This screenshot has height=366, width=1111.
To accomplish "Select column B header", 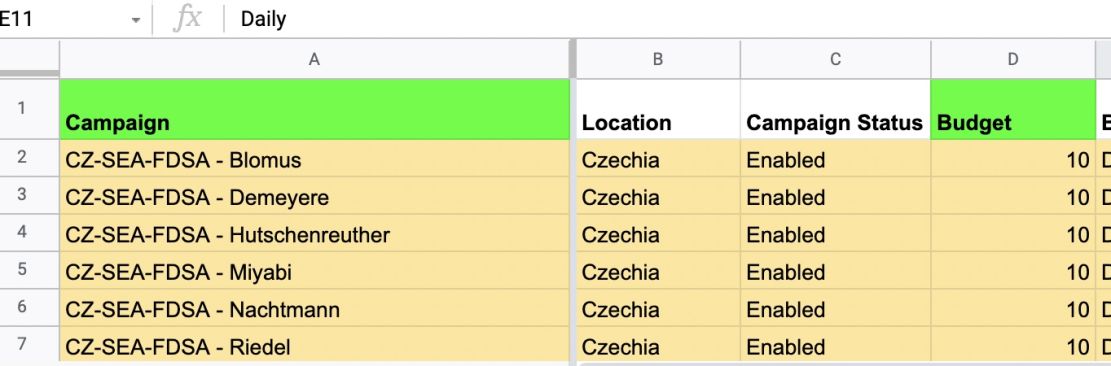I will tap(658, 59).
